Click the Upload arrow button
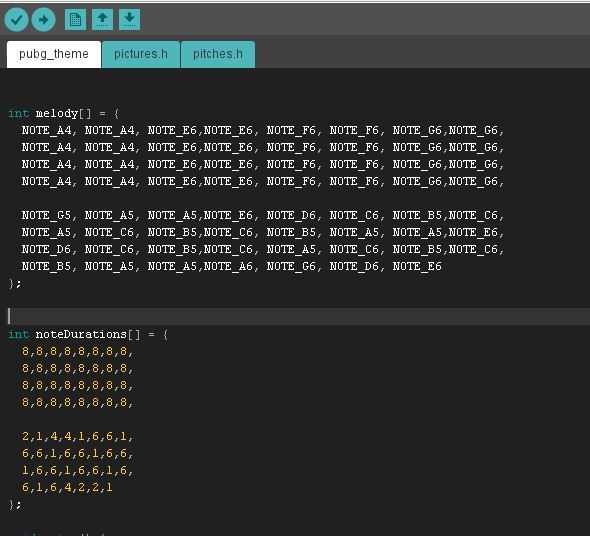The image size is (590, 536). (43, 19)
